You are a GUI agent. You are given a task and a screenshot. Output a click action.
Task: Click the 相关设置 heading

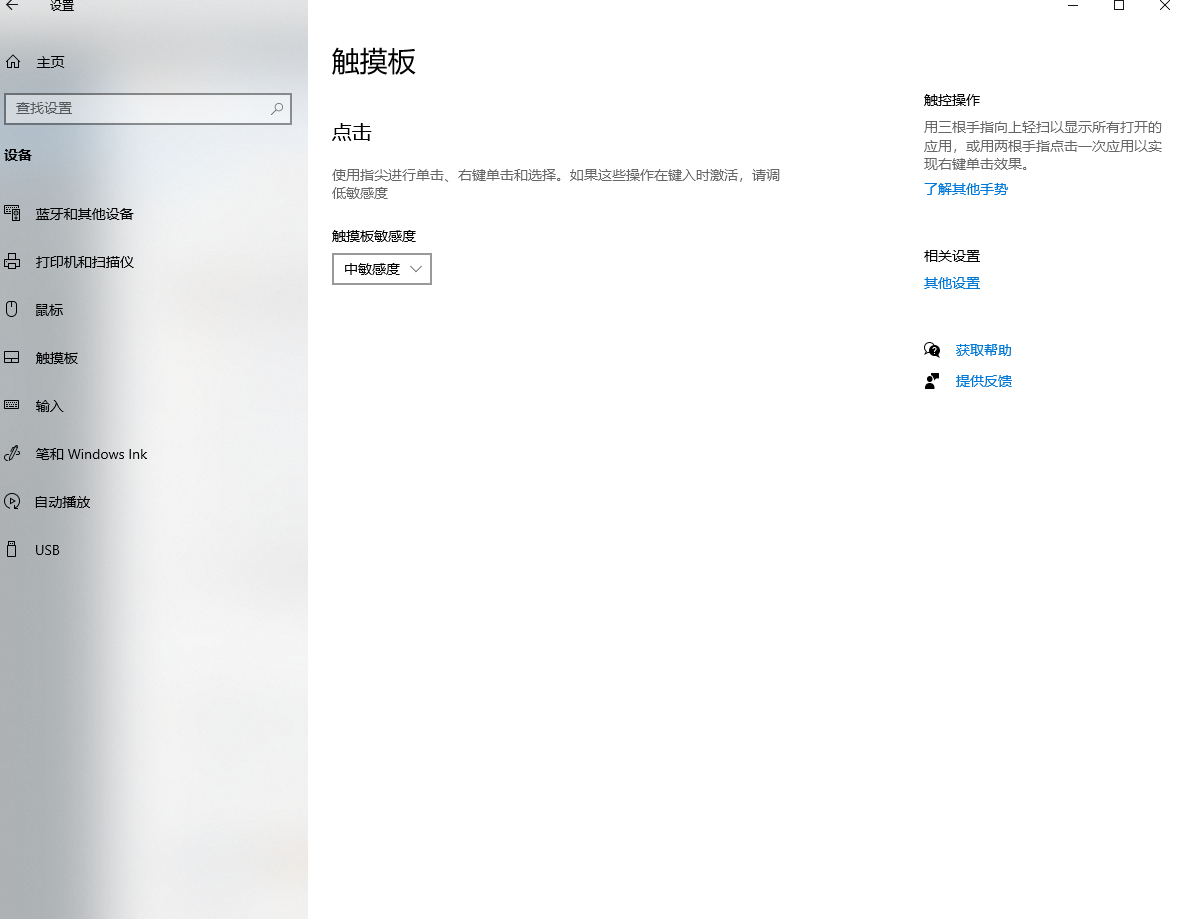point(952,257)
